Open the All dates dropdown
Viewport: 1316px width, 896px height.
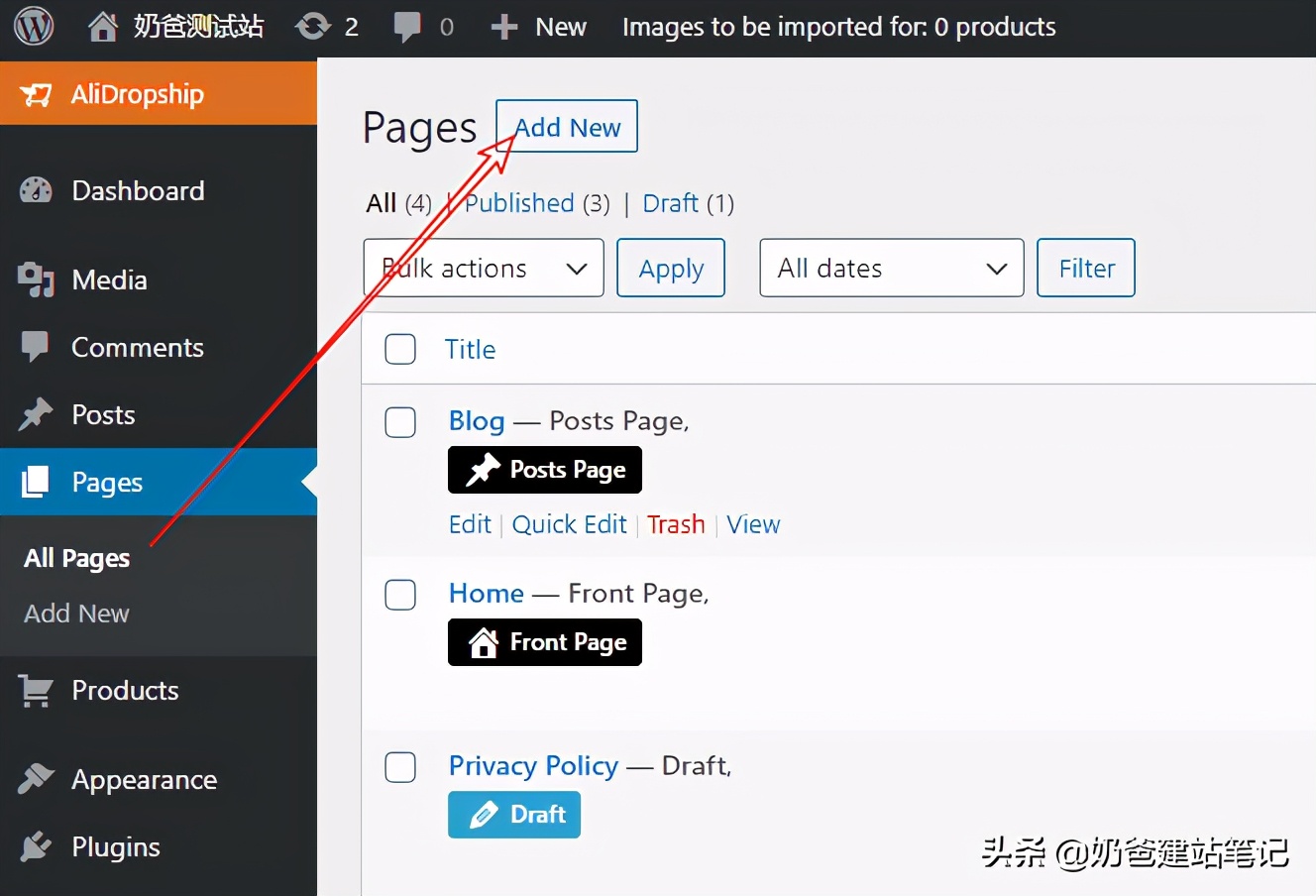click(x=890, y=268)
